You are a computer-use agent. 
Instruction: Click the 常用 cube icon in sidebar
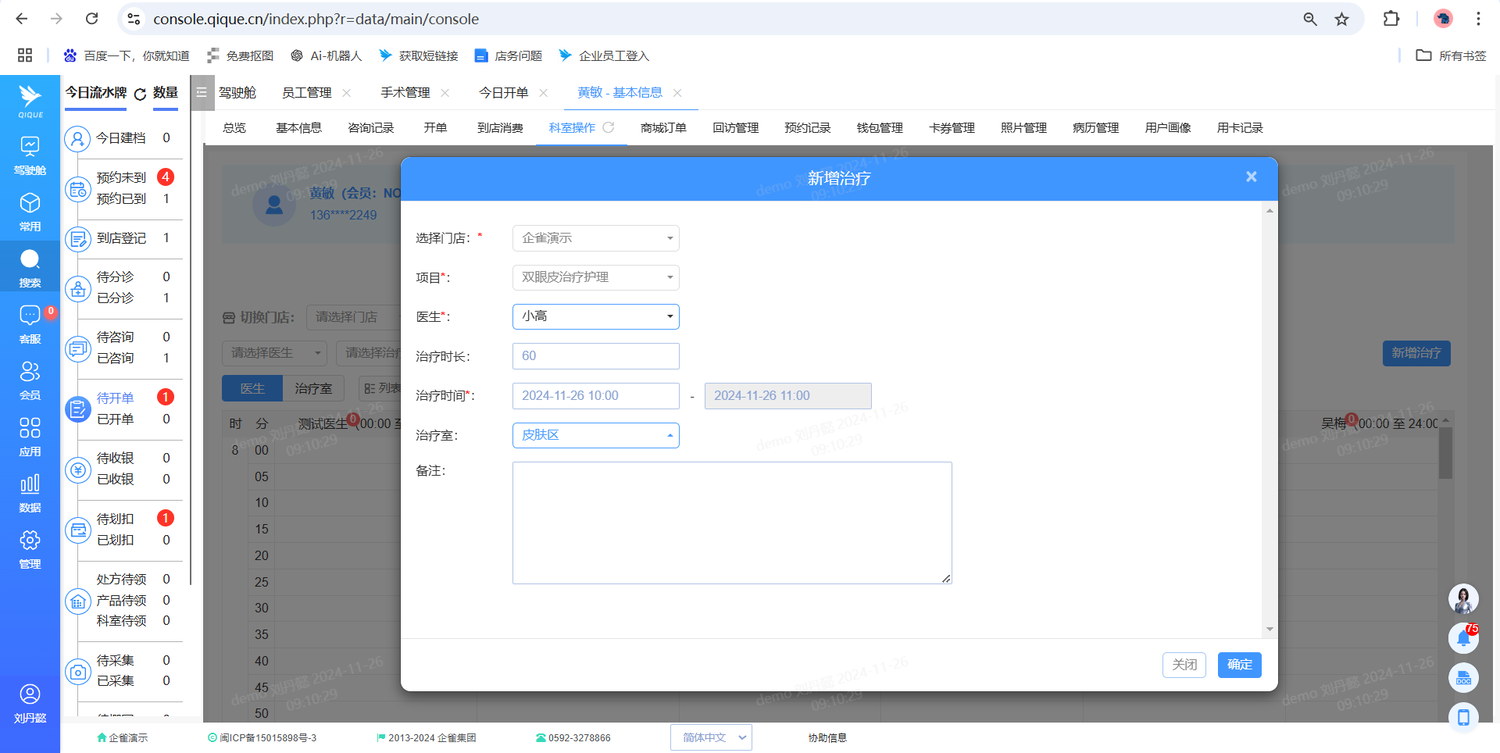[x=30, y=204]
